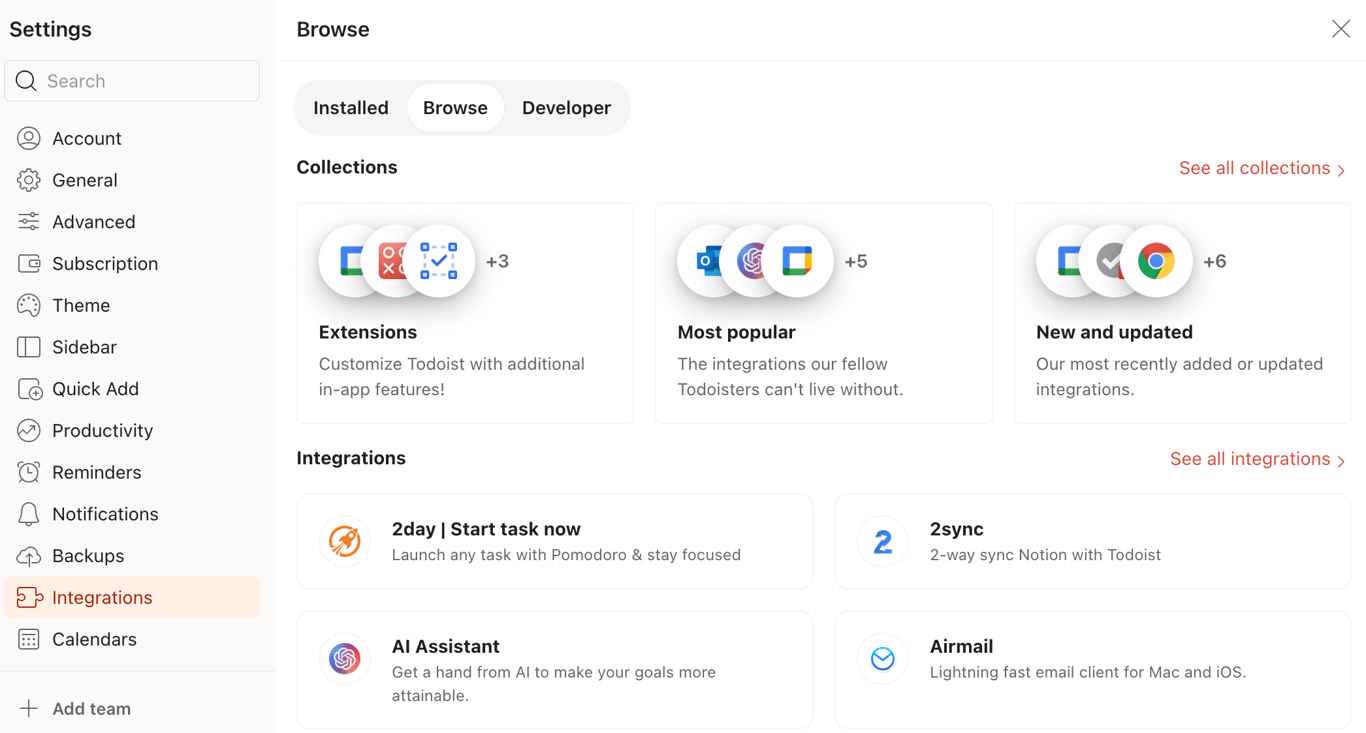Open See all collections link

[x=1262, y=168]
